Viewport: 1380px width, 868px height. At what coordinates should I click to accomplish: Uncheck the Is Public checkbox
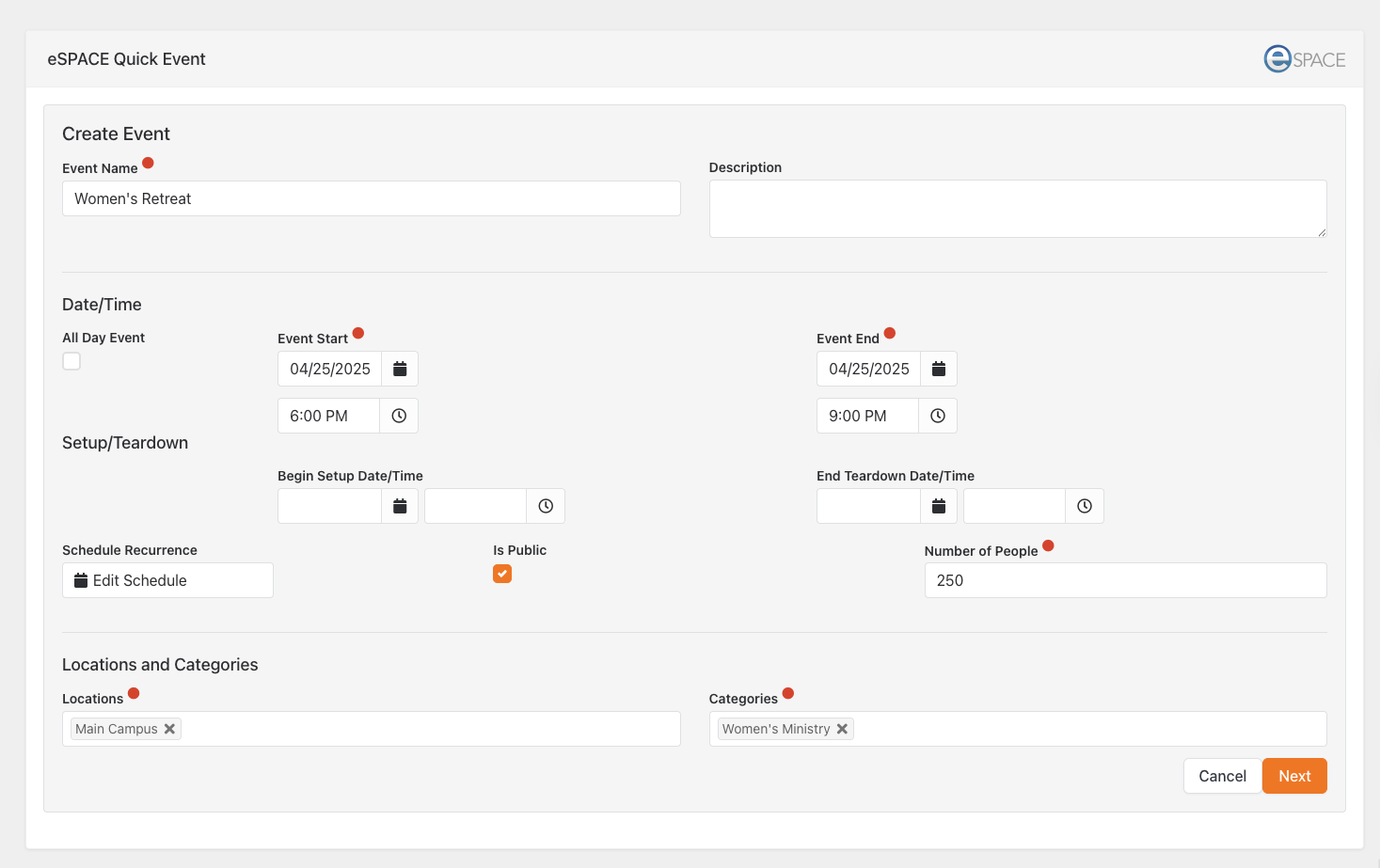coord(502,574)
